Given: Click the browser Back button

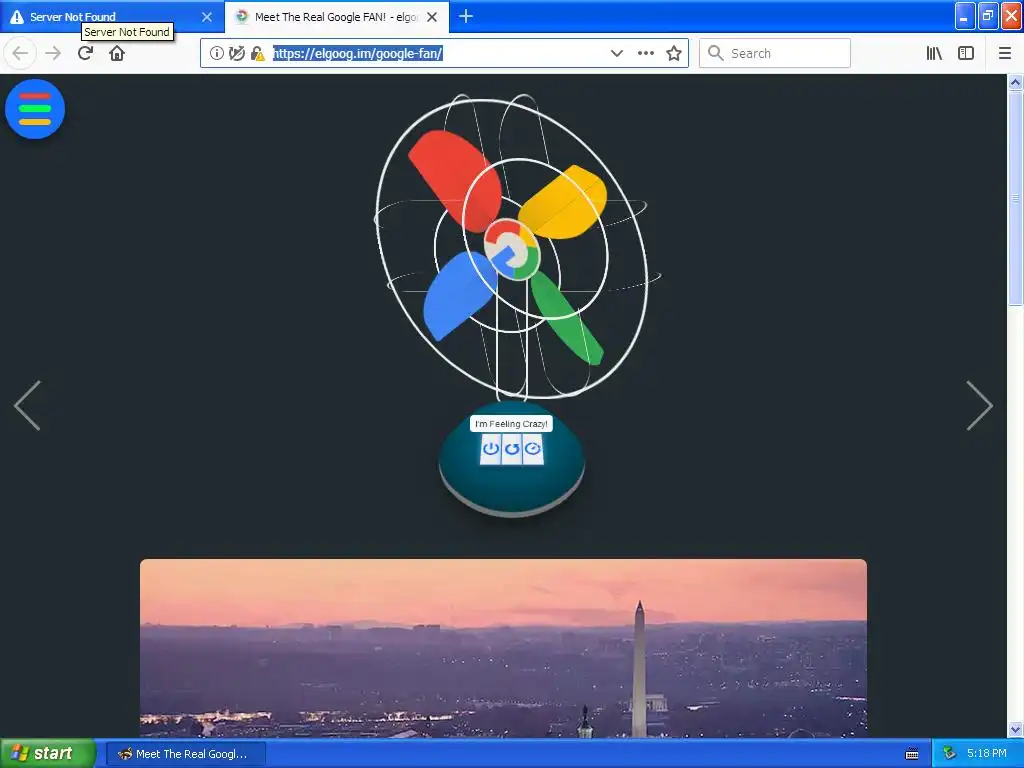Looking at the screenshot, I should click(20, 53).
